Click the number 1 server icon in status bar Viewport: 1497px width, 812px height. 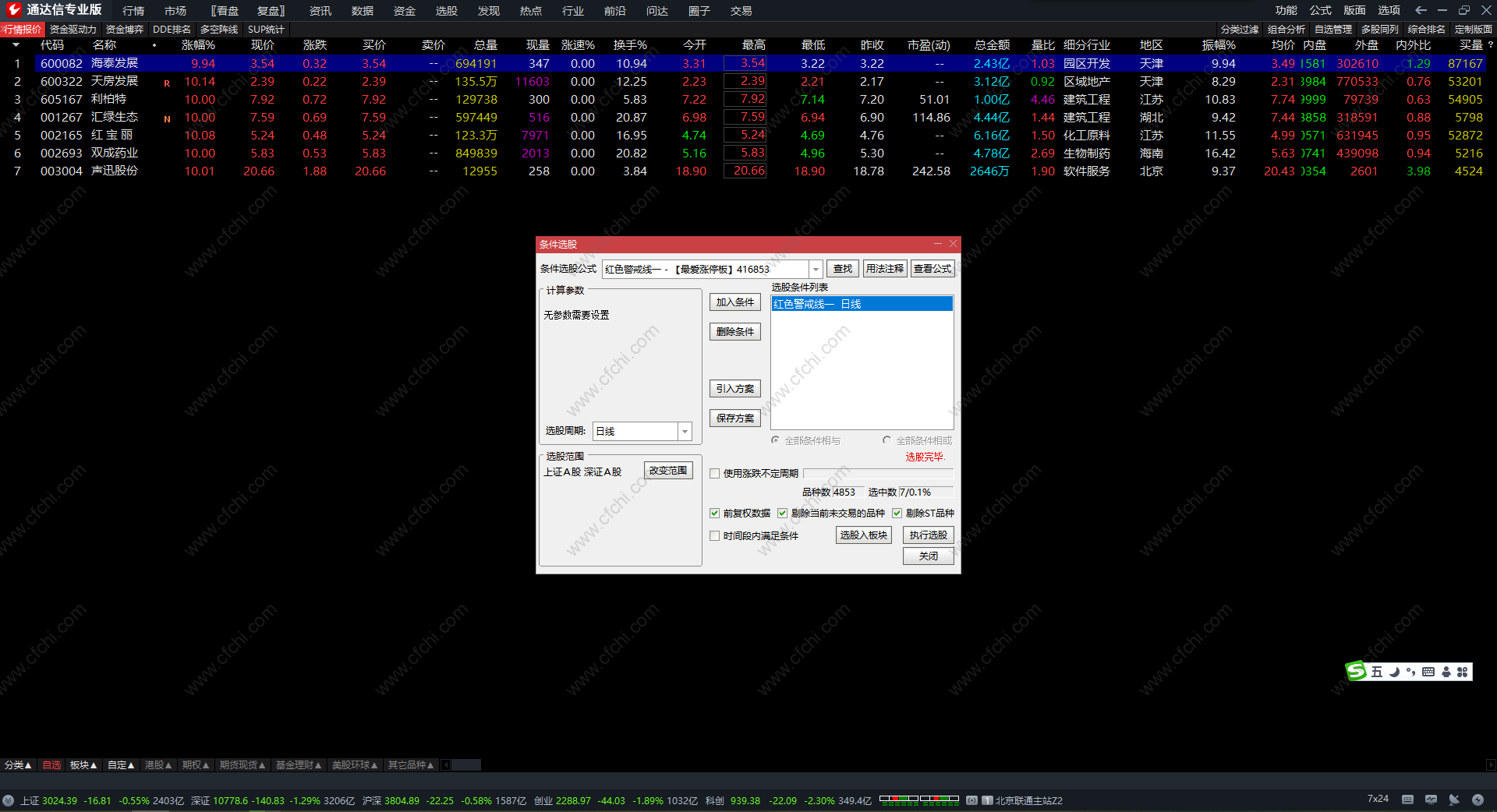point(987,800)
